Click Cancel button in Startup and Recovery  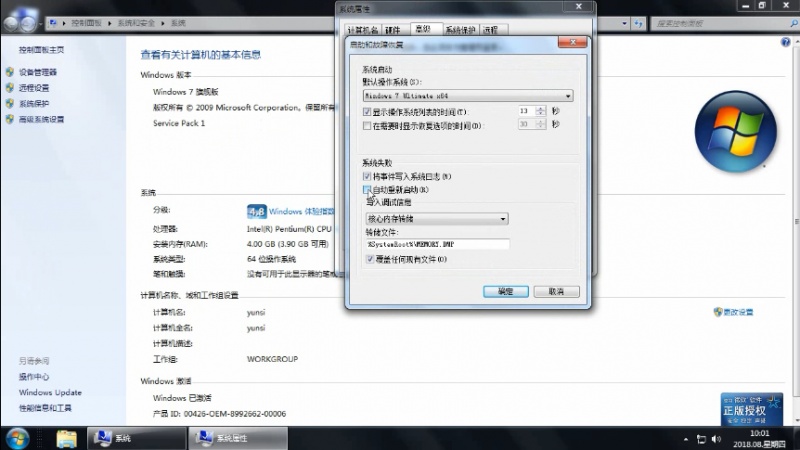(x=556, y=291)
